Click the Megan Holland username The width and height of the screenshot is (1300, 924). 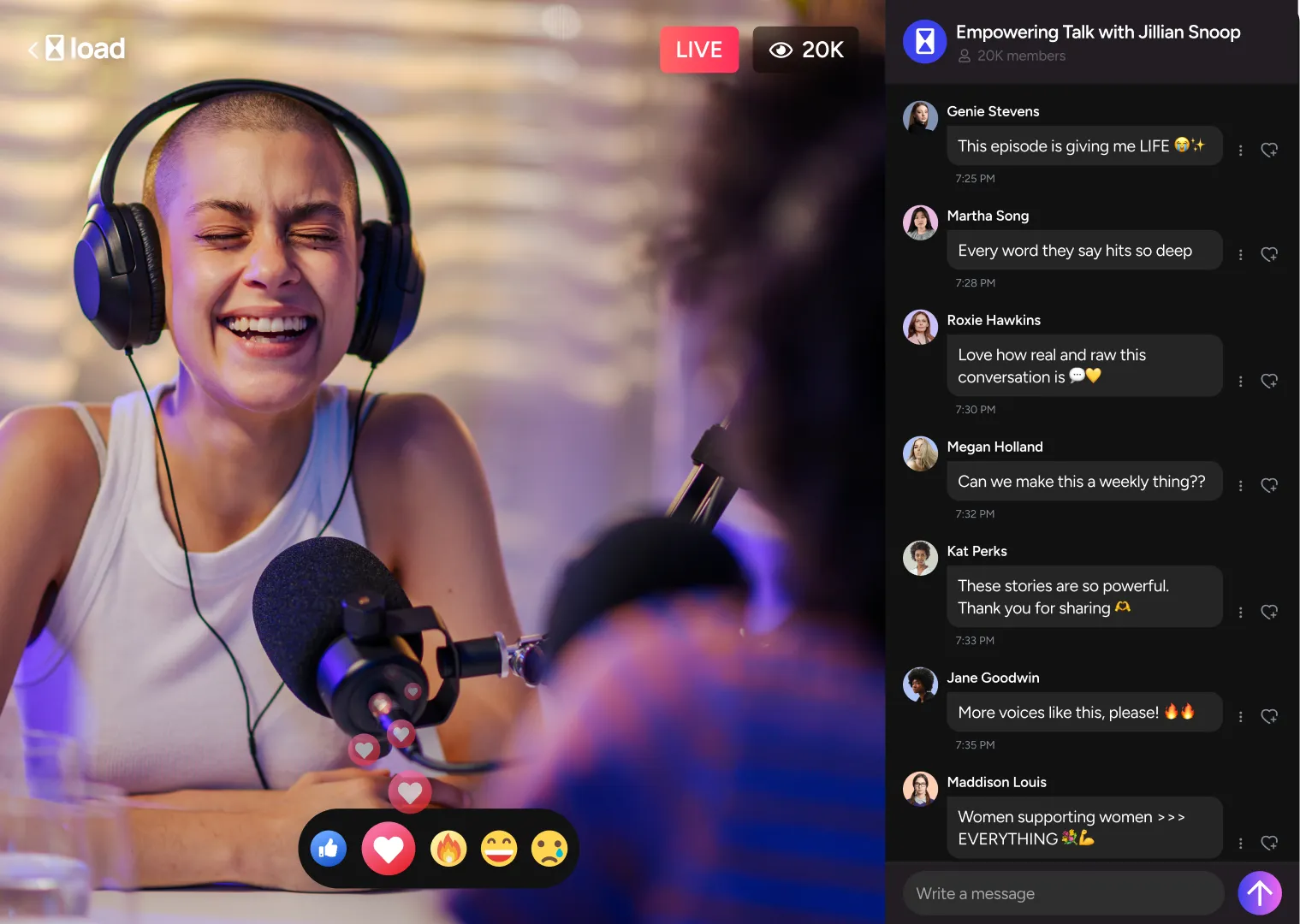[x=994, y=447]
